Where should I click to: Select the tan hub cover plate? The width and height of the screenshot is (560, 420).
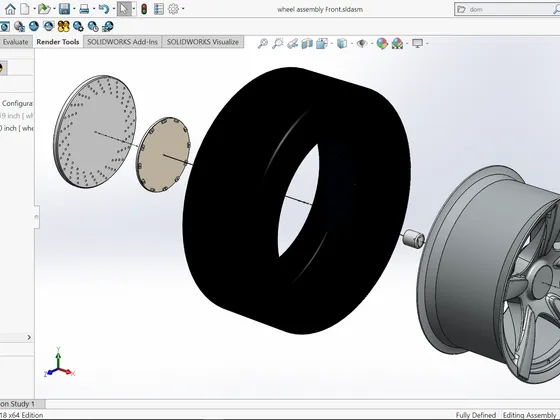click(163, 155)
